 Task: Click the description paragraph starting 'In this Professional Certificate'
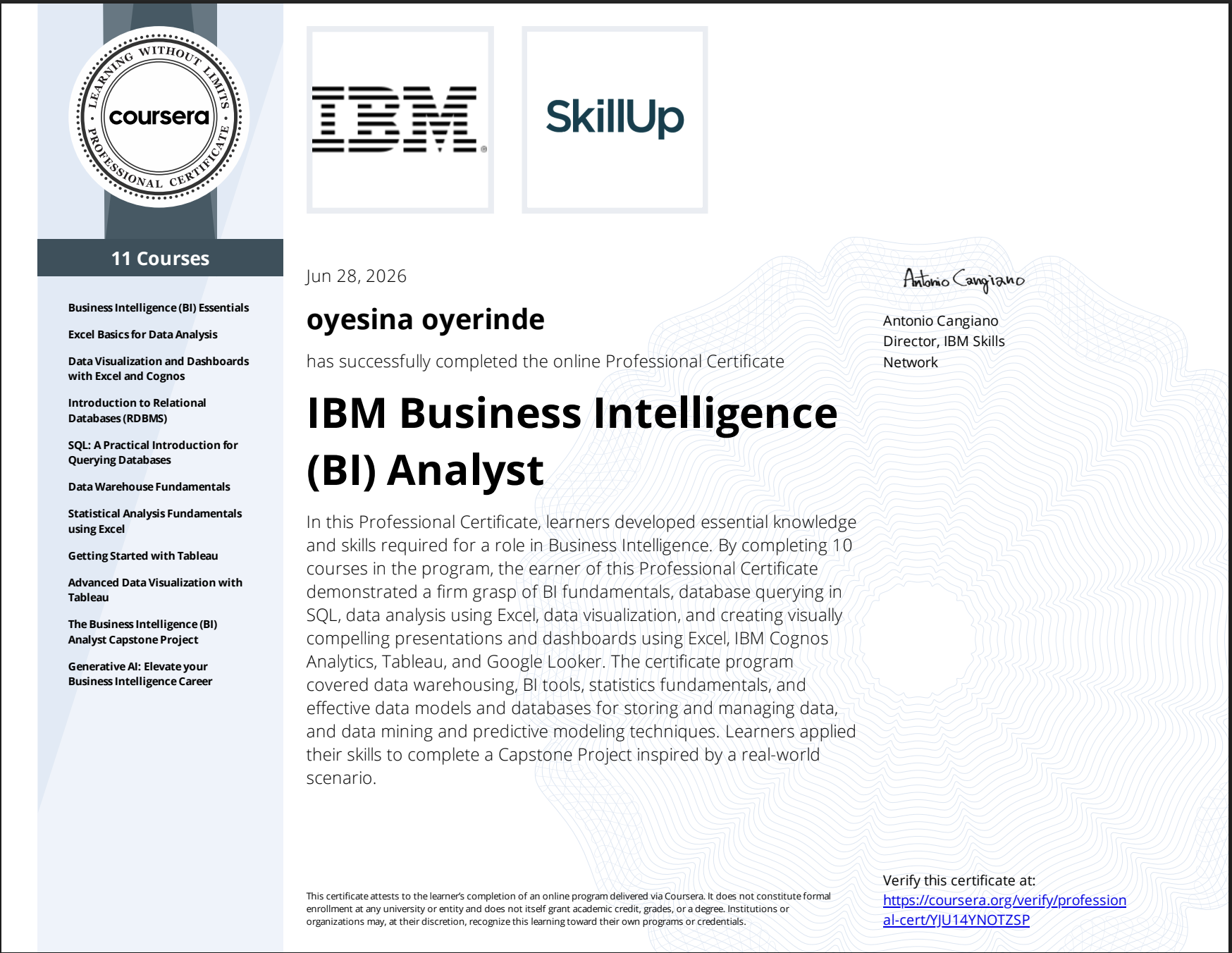[581, 650]
